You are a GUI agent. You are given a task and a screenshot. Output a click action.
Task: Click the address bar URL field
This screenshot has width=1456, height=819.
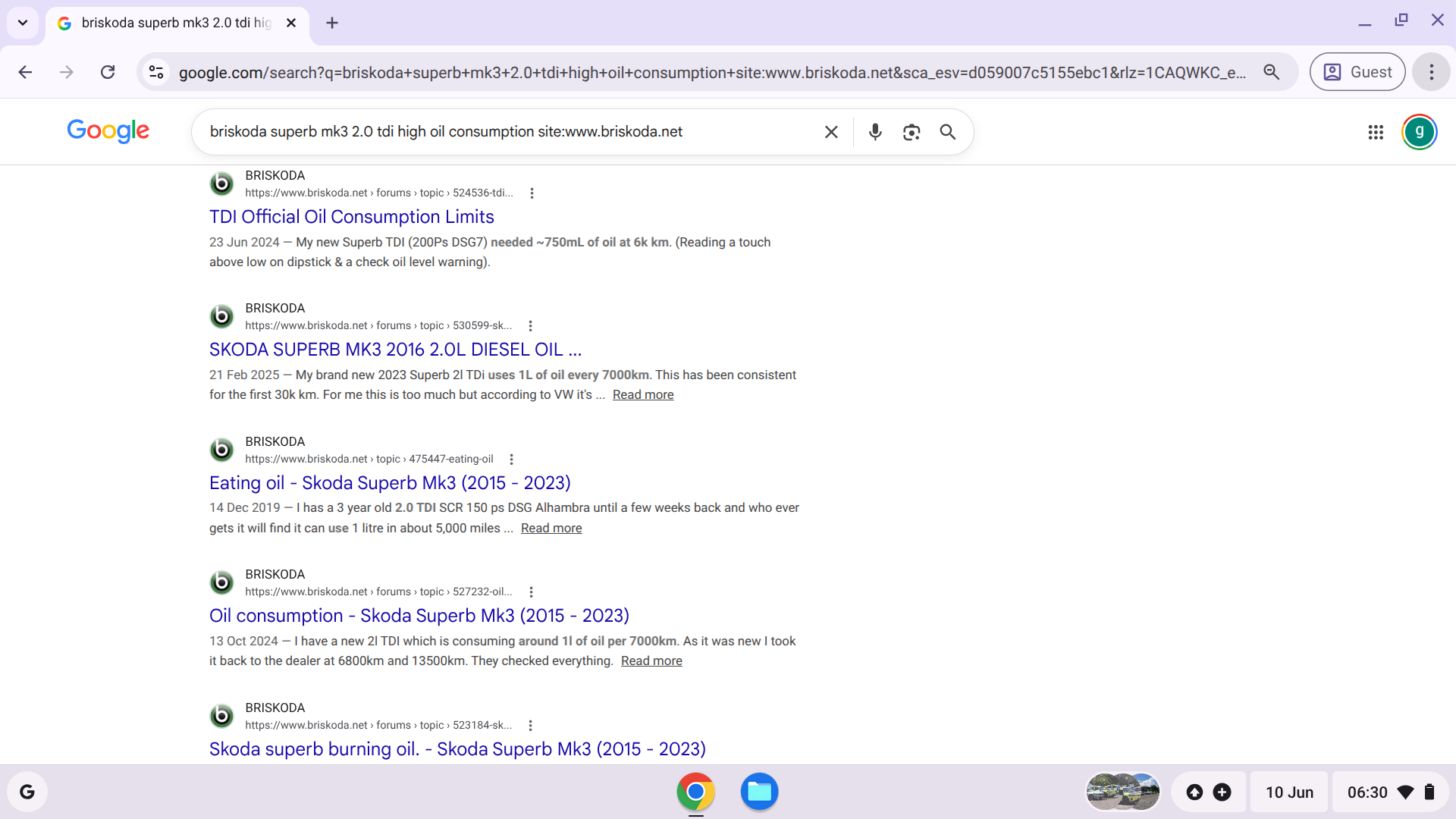tap(711, 72)
